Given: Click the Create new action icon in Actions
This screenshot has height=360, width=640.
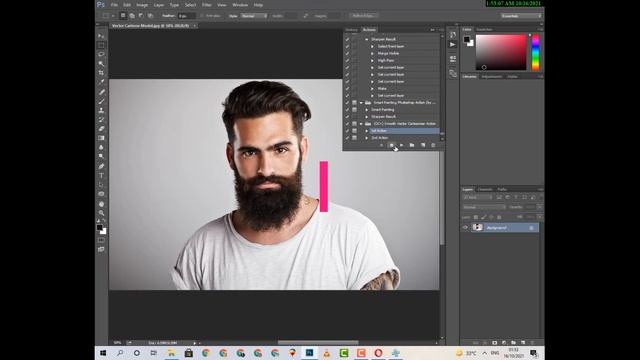Looking at the screenshot, I should pyautogui.click(x=423, y=145).
